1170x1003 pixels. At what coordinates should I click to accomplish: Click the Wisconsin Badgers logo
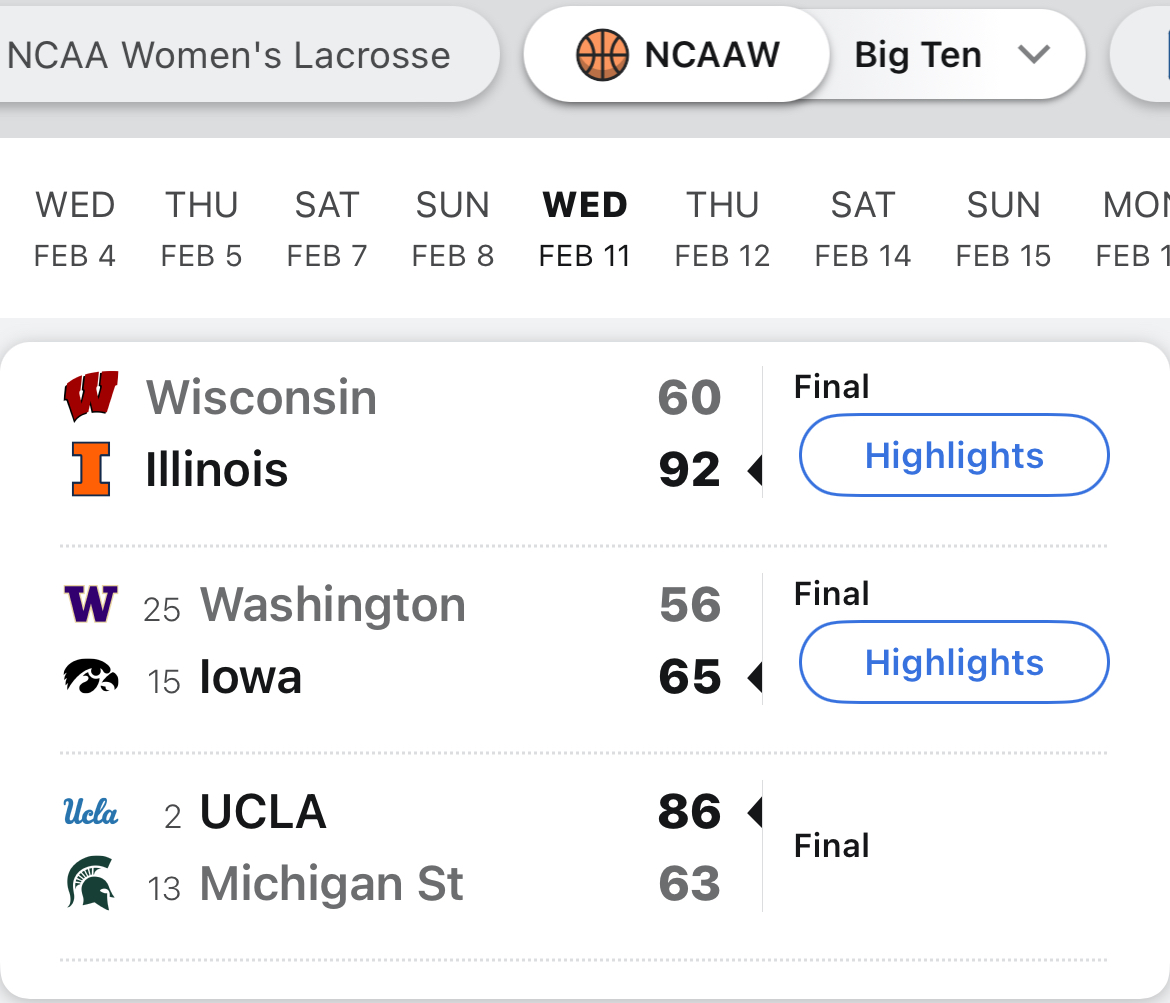point(91,397)
